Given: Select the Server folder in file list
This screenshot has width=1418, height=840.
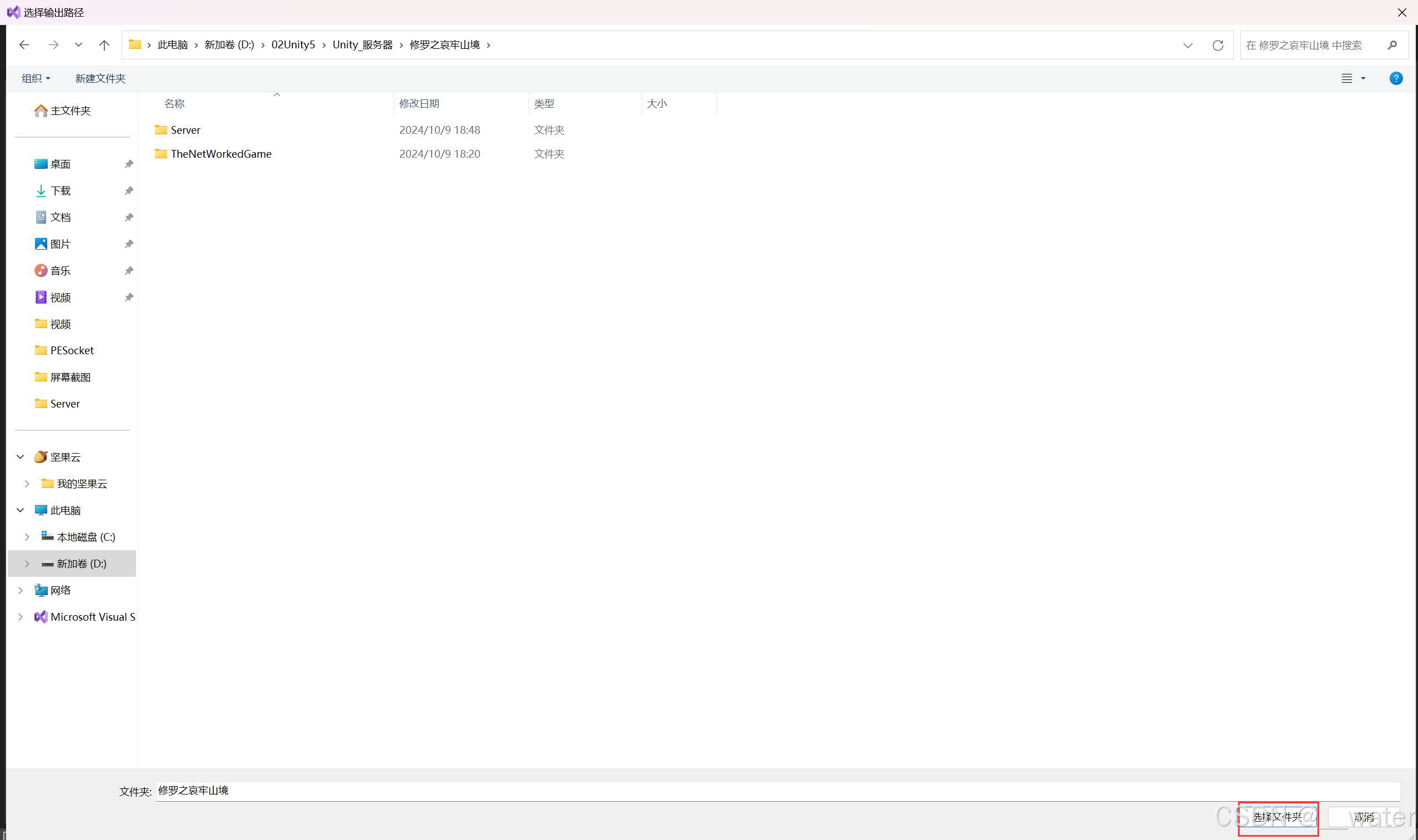Looking at the screenshot, I should pyautogui.click(x=185, y=129).
